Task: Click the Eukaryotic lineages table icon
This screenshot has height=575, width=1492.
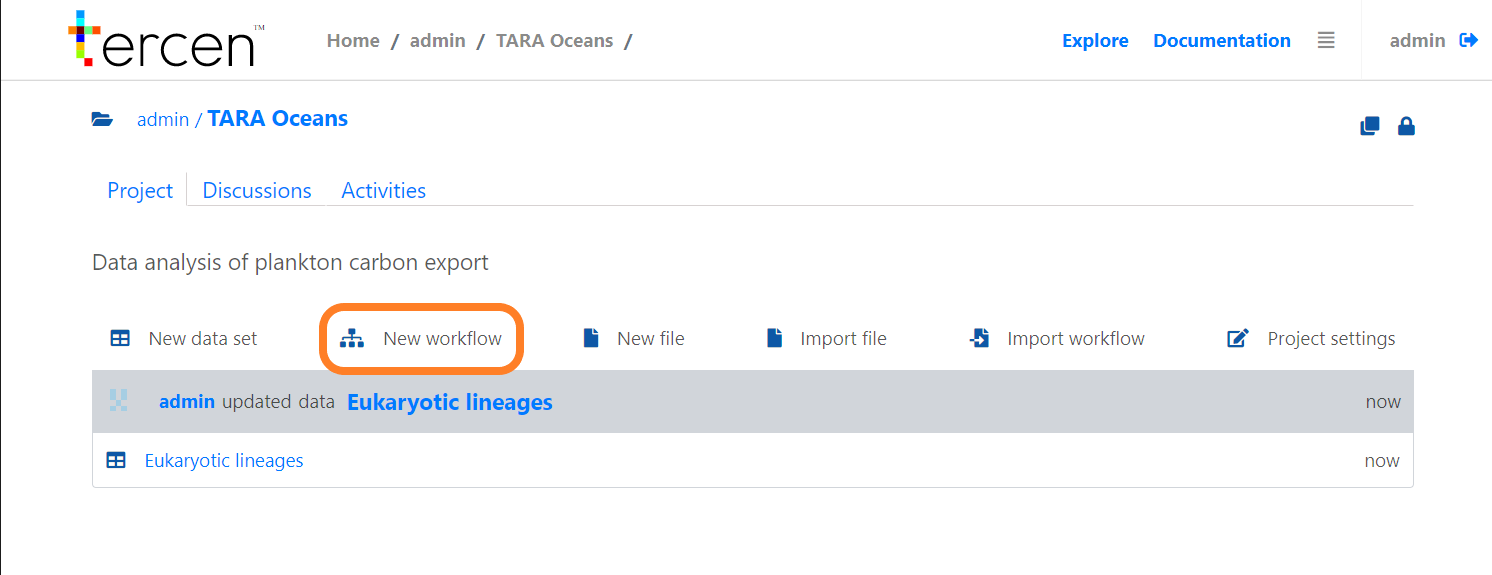Action: click(x=116, y=460)
